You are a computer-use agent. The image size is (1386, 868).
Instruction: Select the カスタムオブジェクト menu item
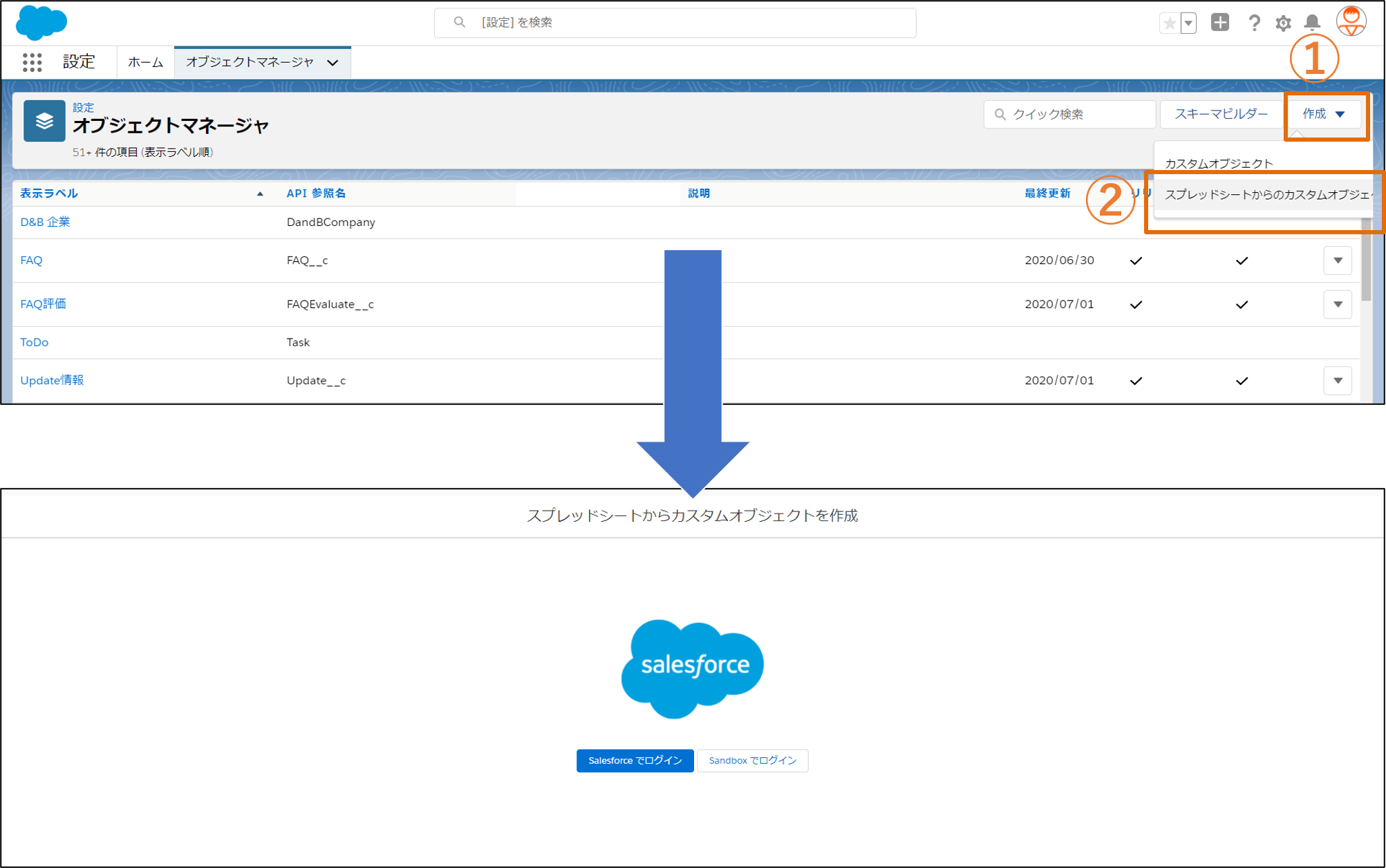[1219, 164]
